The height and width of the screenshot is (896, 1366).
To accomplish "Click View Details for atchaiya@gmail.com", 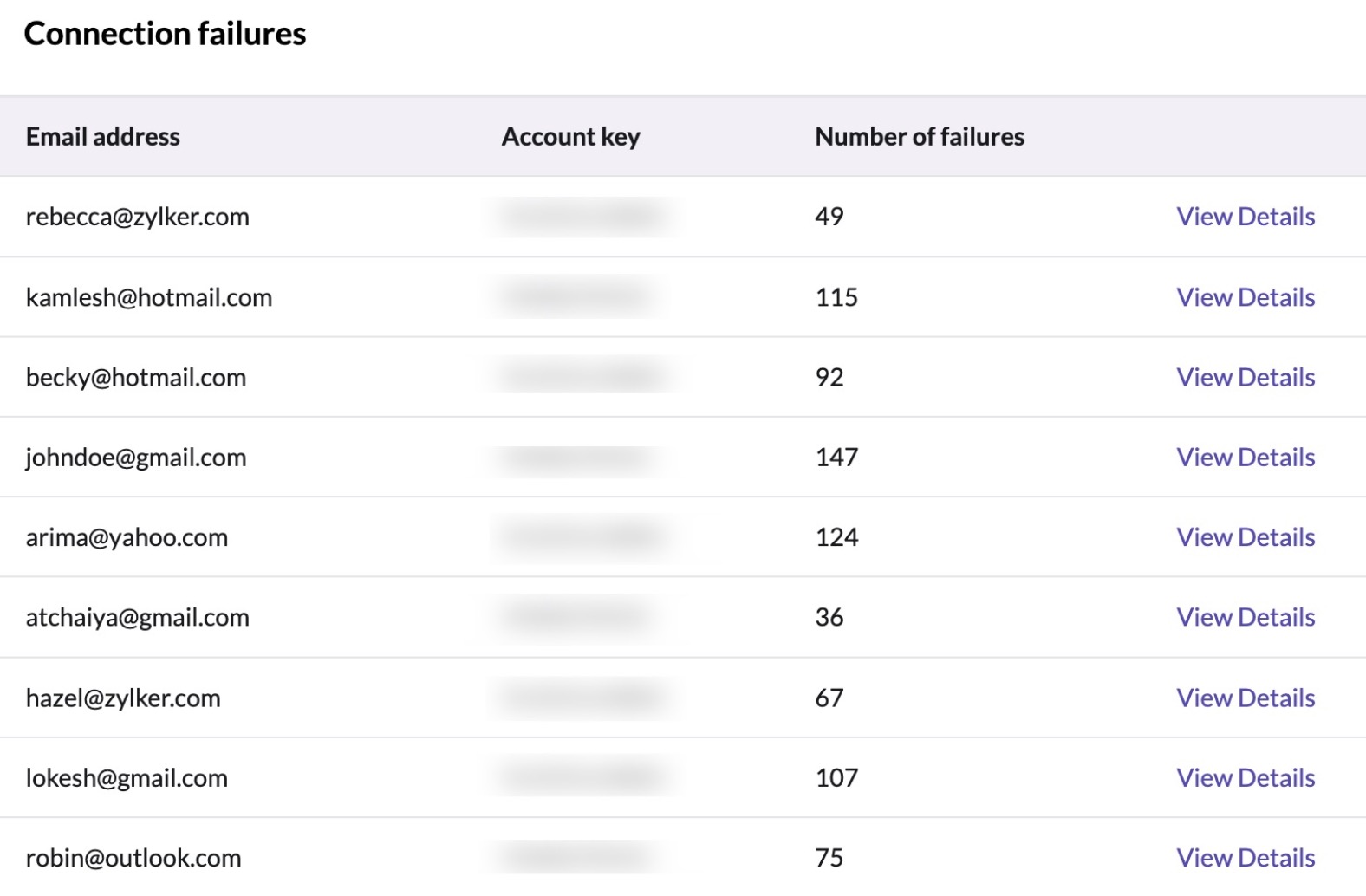I will pos(1245,617).
